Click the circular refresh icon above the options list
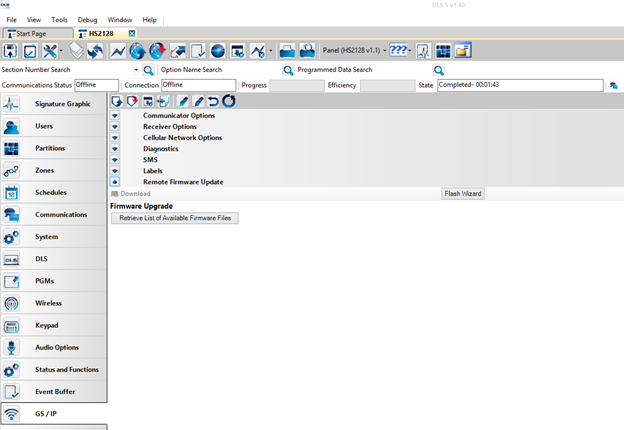The width and height of the screenshot is (624, 430). pyautogui.click(x=228, y=101)
